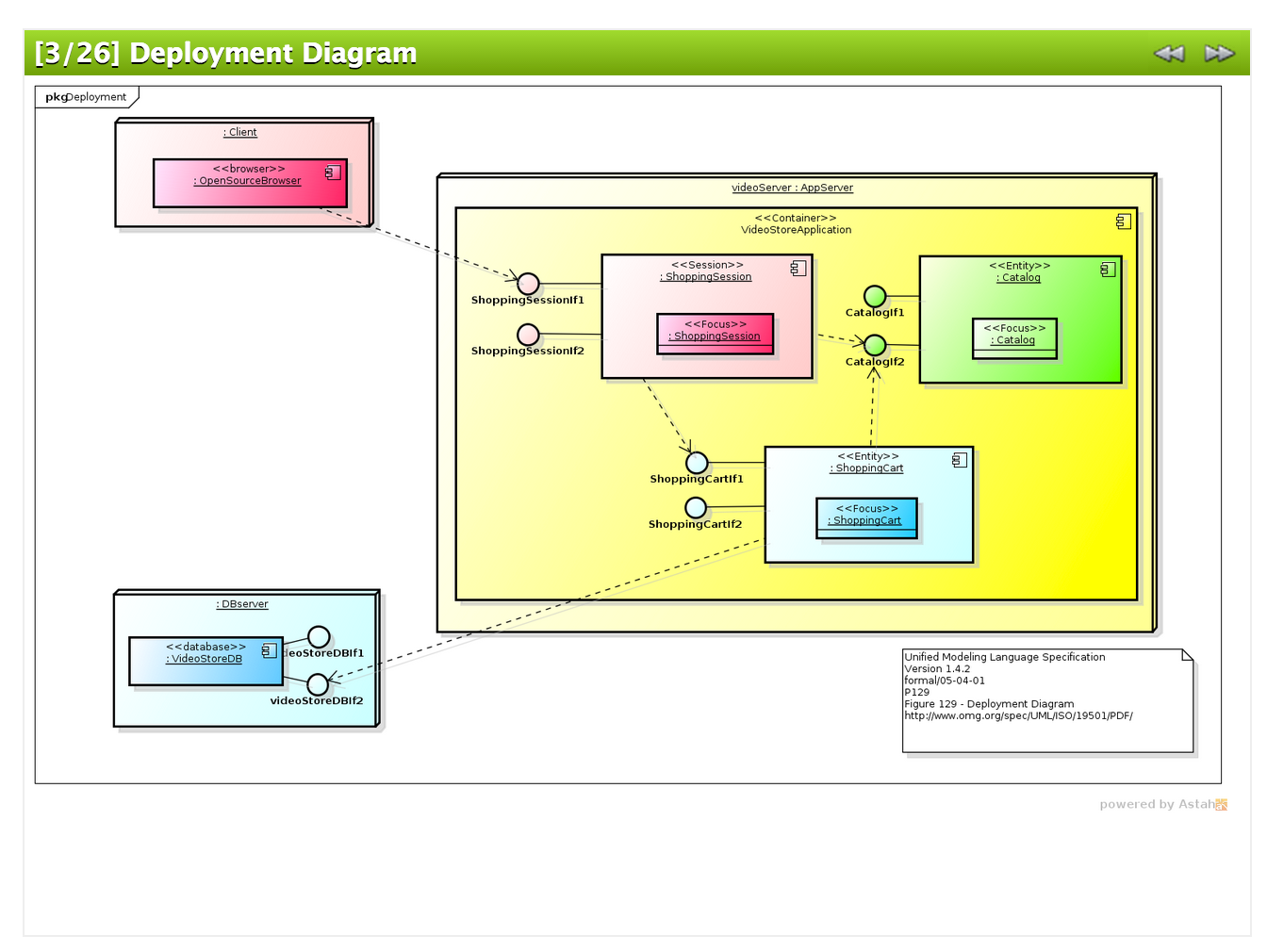Click ': ShoppingSession' title in Session component
Viewport: 1267px width, 952px height.
[x=706, y=277]
